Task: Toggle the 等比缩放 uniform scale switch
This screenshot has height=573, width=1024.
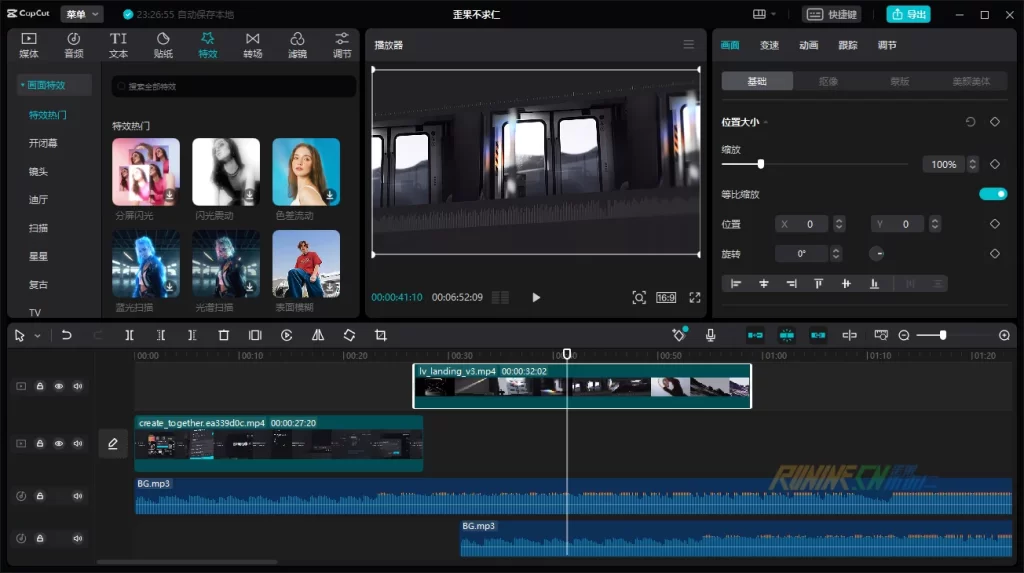Action: [x=992, y=194]
